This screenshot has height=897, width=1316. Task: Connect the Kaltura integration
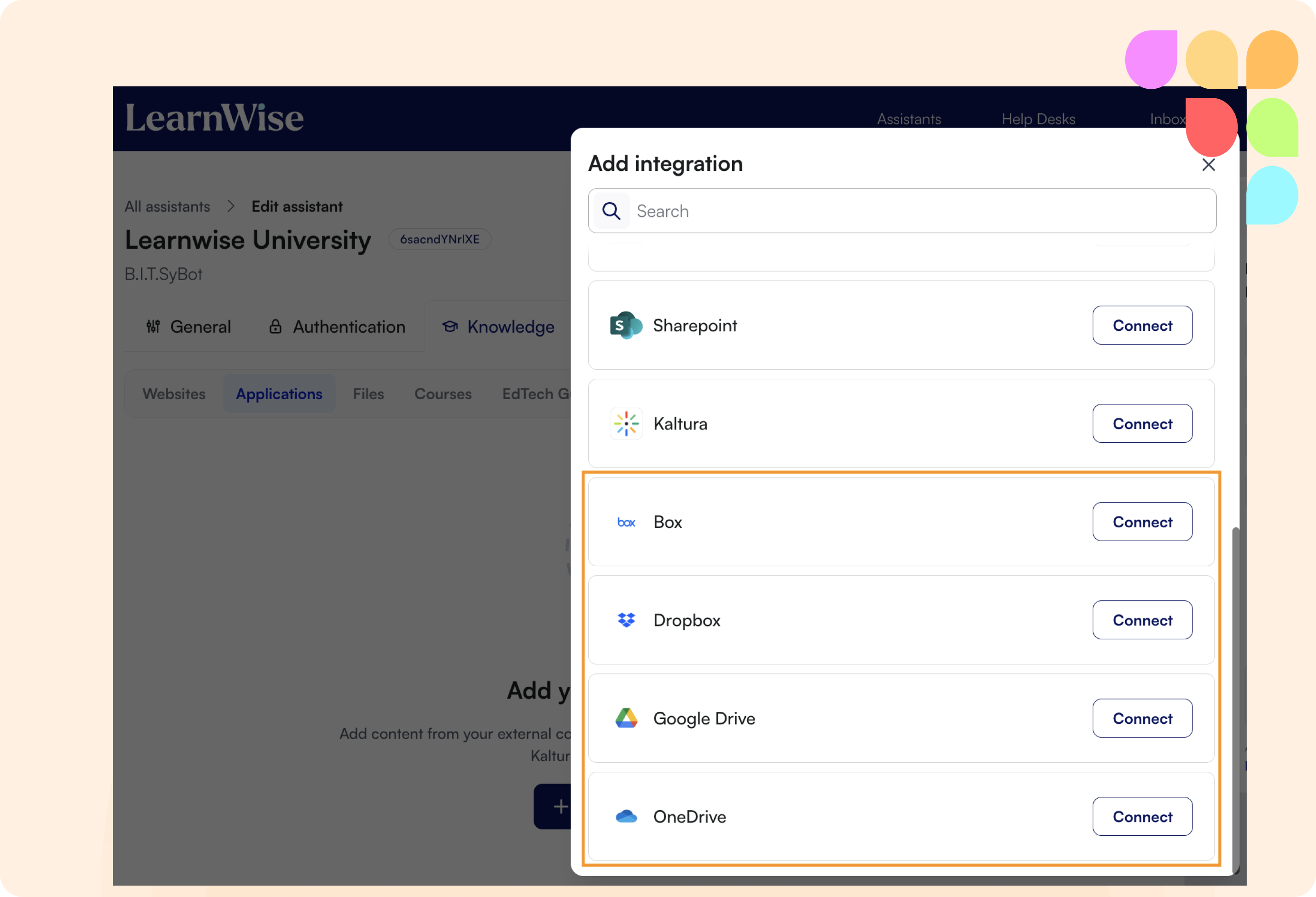click(1142, 424)
